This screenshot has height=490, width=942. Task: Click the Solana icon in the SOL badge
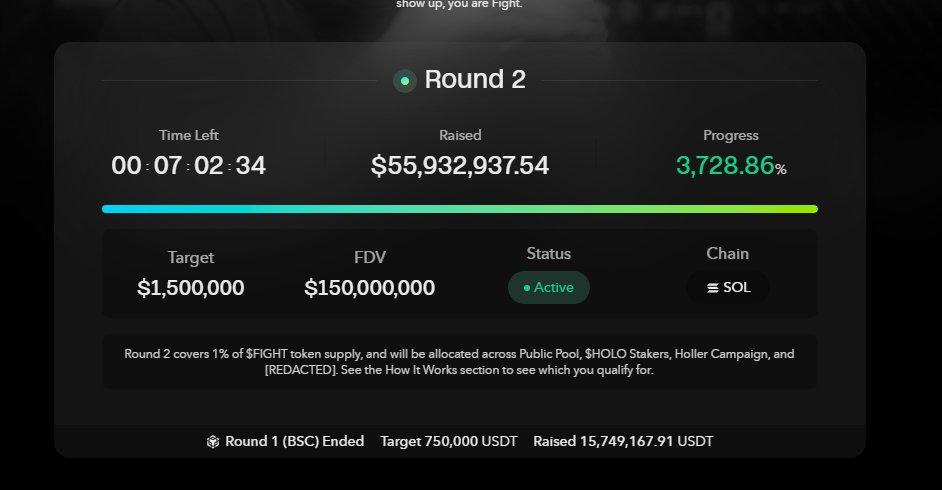(712, 288)
